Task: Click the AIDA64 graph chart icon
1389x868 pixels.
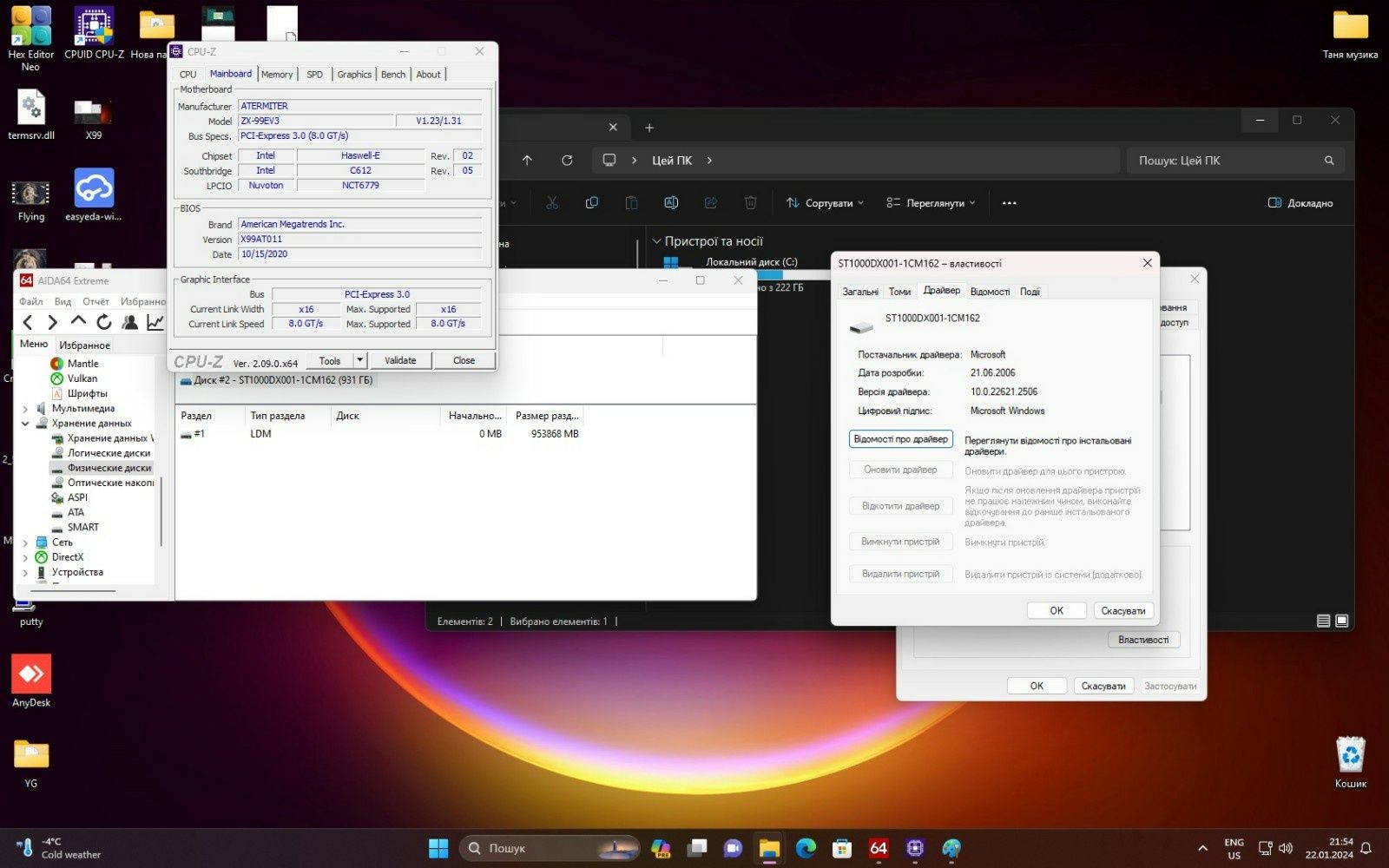Action: (x=155, y=323)
